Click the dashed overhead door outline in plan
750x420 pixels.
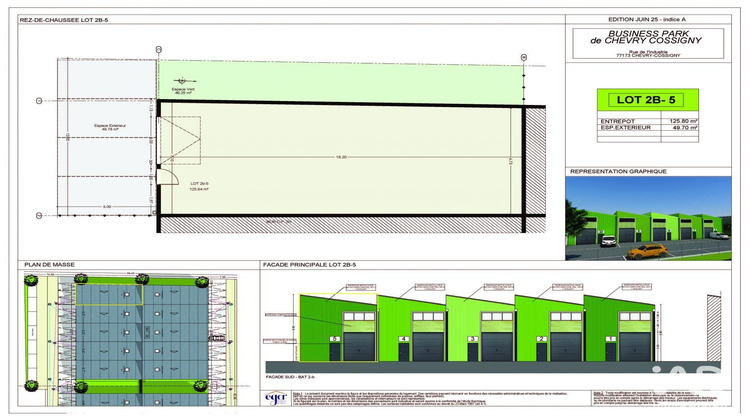(x=179, y=141)
